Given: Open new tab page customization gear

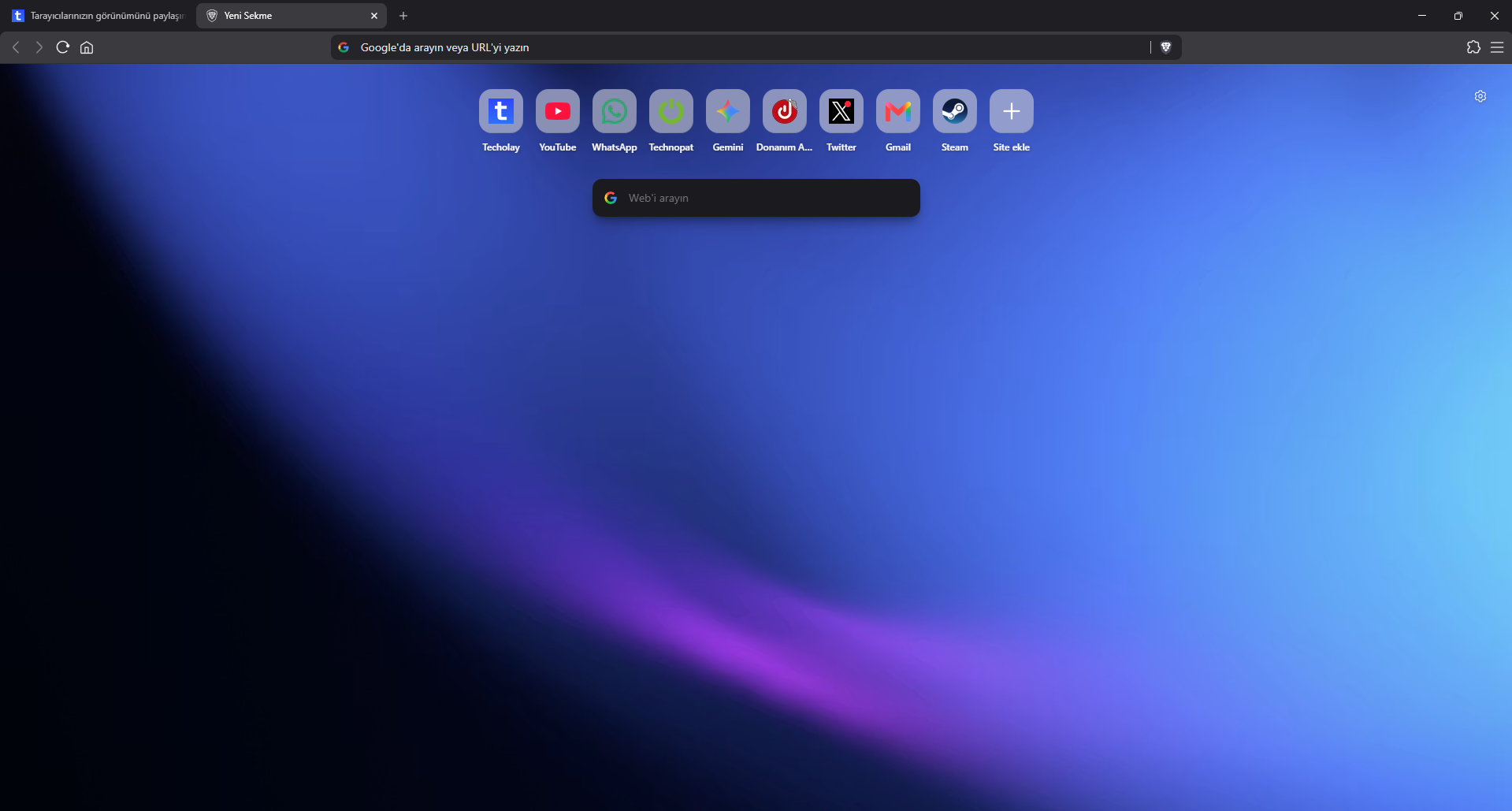Looking at the screenshot, I should click(x=1480, y=96).
